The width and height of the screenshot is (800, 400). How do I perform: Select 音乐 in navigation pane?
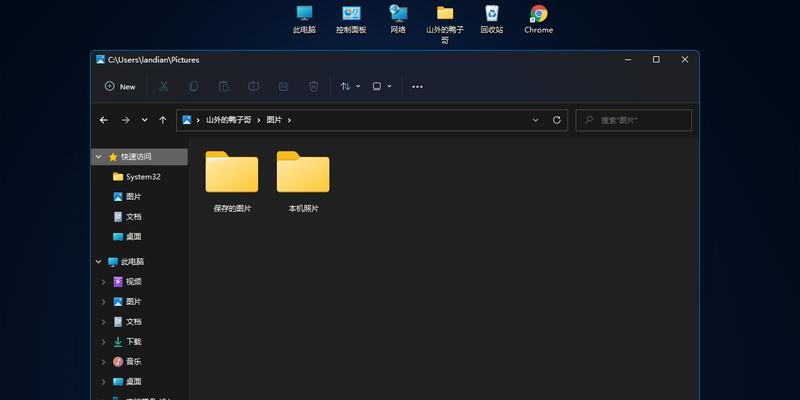pyautogui.click(x=127, y=362)
